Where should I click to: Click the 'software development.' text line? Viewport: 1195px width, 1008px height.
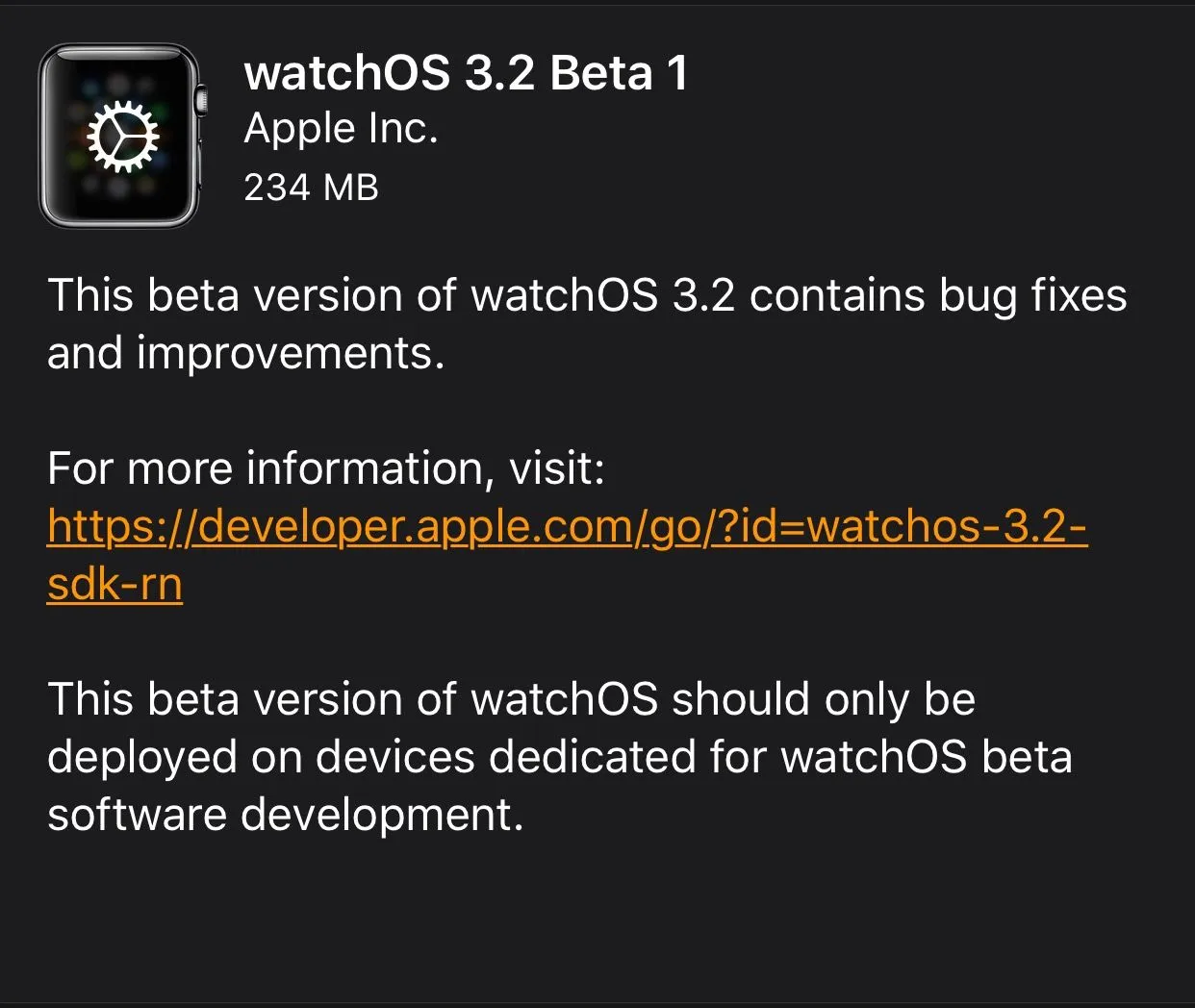[x=285, y=815]
